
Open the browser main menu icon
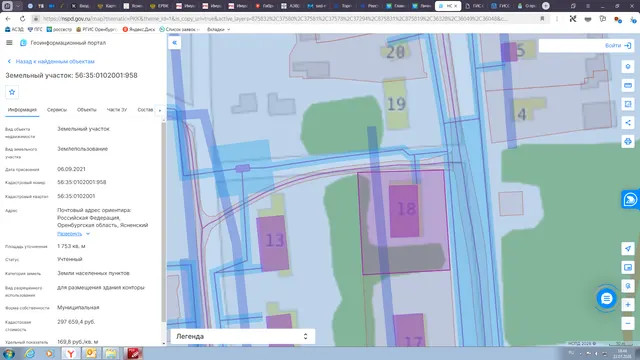pyautogui.click(x=588, y=6)
